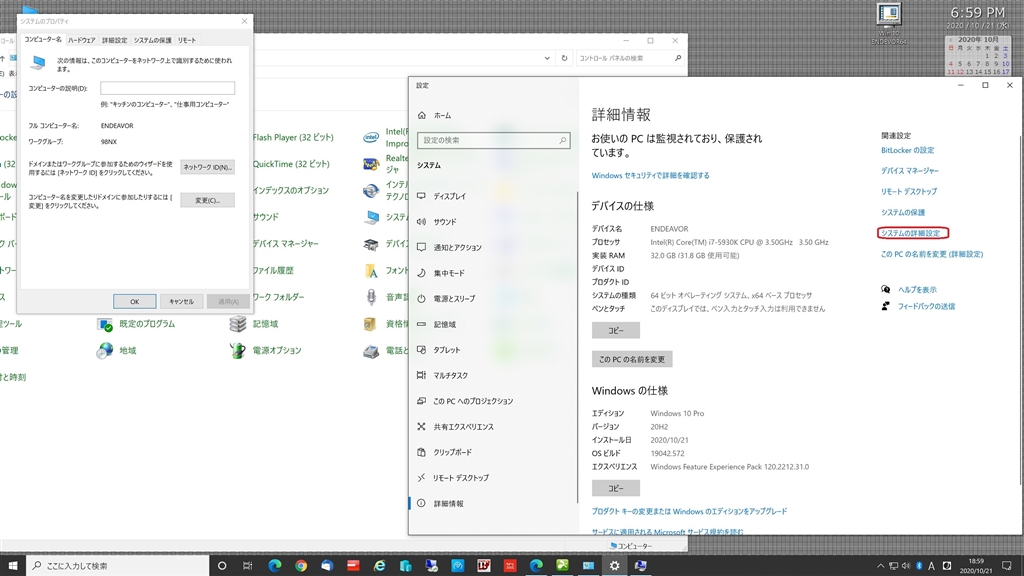
Task: Open the Windows Start menu
Action: point(12,566)
